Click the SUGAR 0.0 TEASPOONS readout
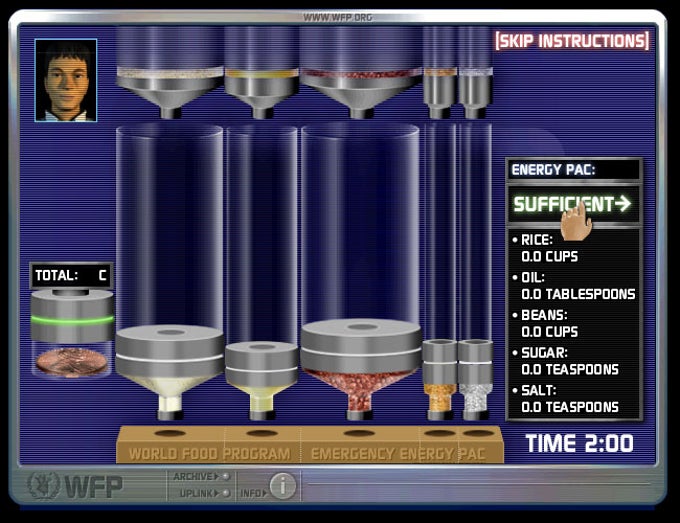This screenshot has width=680, height=523. click(566, 361)
